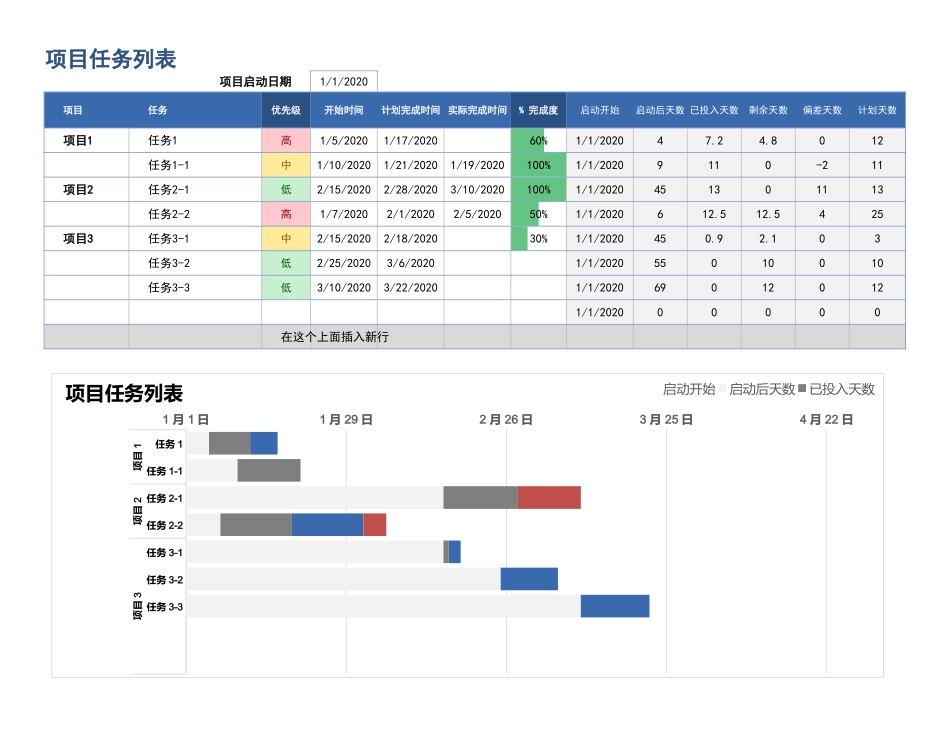Screen dimensions: 950x735
Task: Toggle the 已投入天数 legend item
Action: tap(840, 390)
